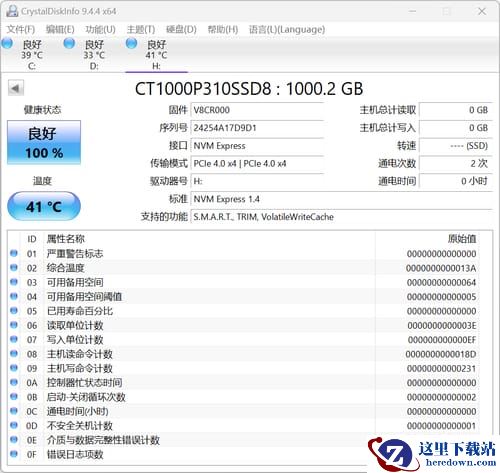Open the 文件(F) menu
The width and height of the screenshot is (500, 473).
point(21,29)
